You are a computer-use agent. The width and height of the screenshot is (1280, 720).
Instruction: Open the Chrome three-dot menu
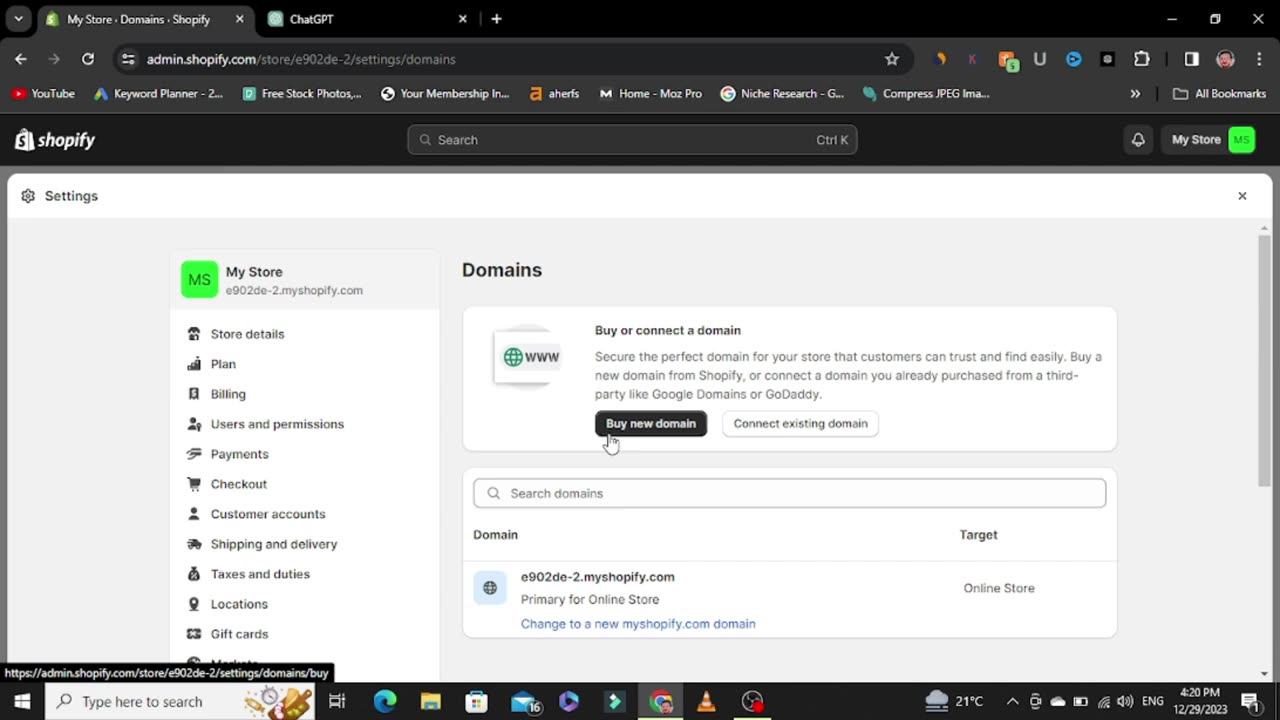pos(1259,59)
